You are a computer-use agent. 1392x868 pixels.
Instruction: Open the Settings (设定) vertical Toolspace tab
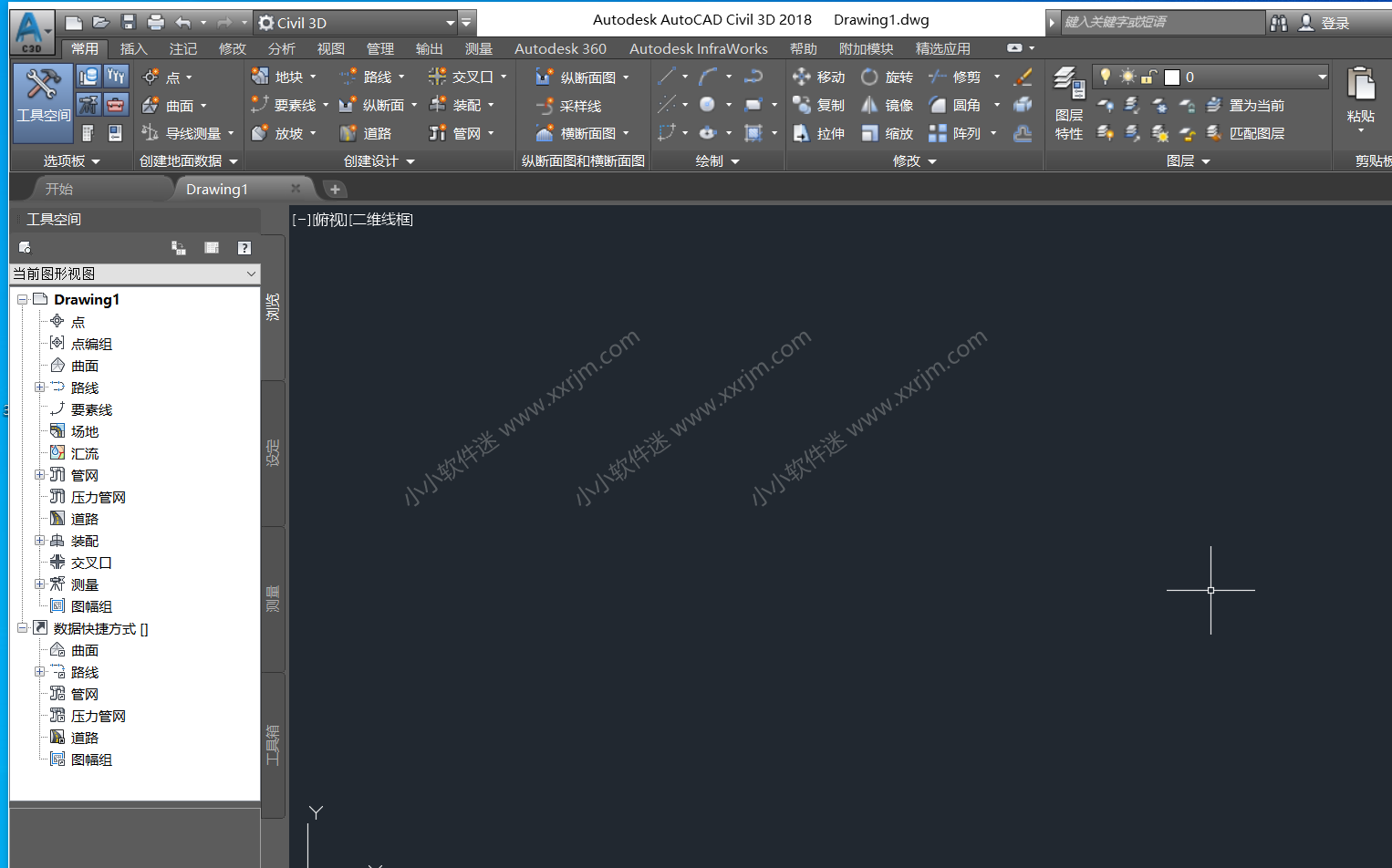point(273,452)
